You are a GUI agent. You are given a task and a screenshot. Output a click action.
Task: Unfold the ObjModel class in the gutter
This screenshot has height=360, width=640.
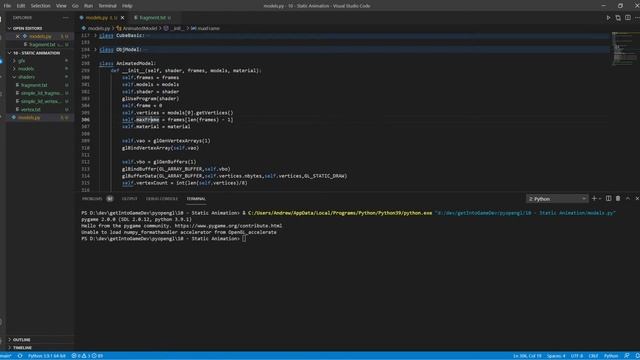click(96, 49)
